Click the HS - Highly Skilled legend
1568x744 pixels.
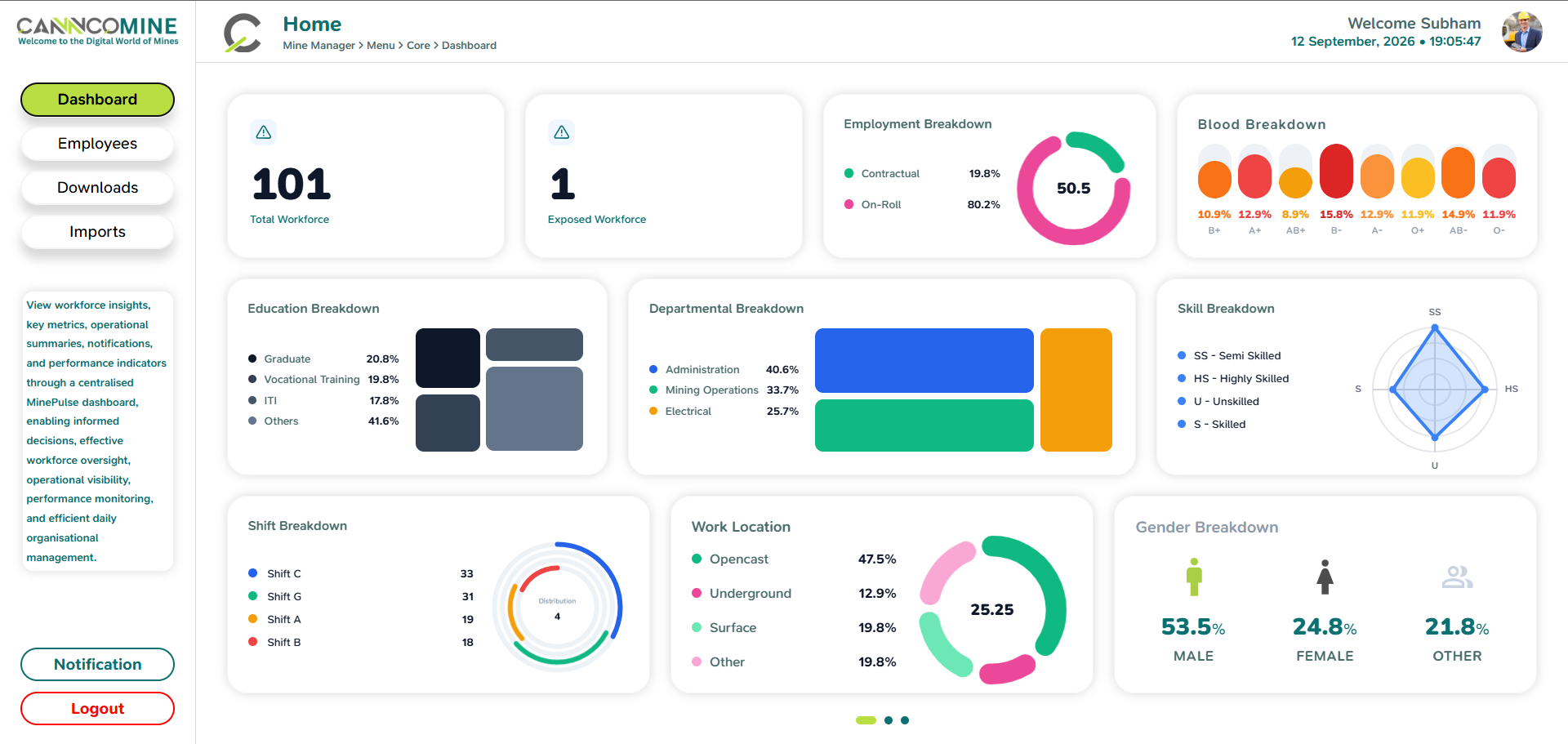[x=1233, y=379]
